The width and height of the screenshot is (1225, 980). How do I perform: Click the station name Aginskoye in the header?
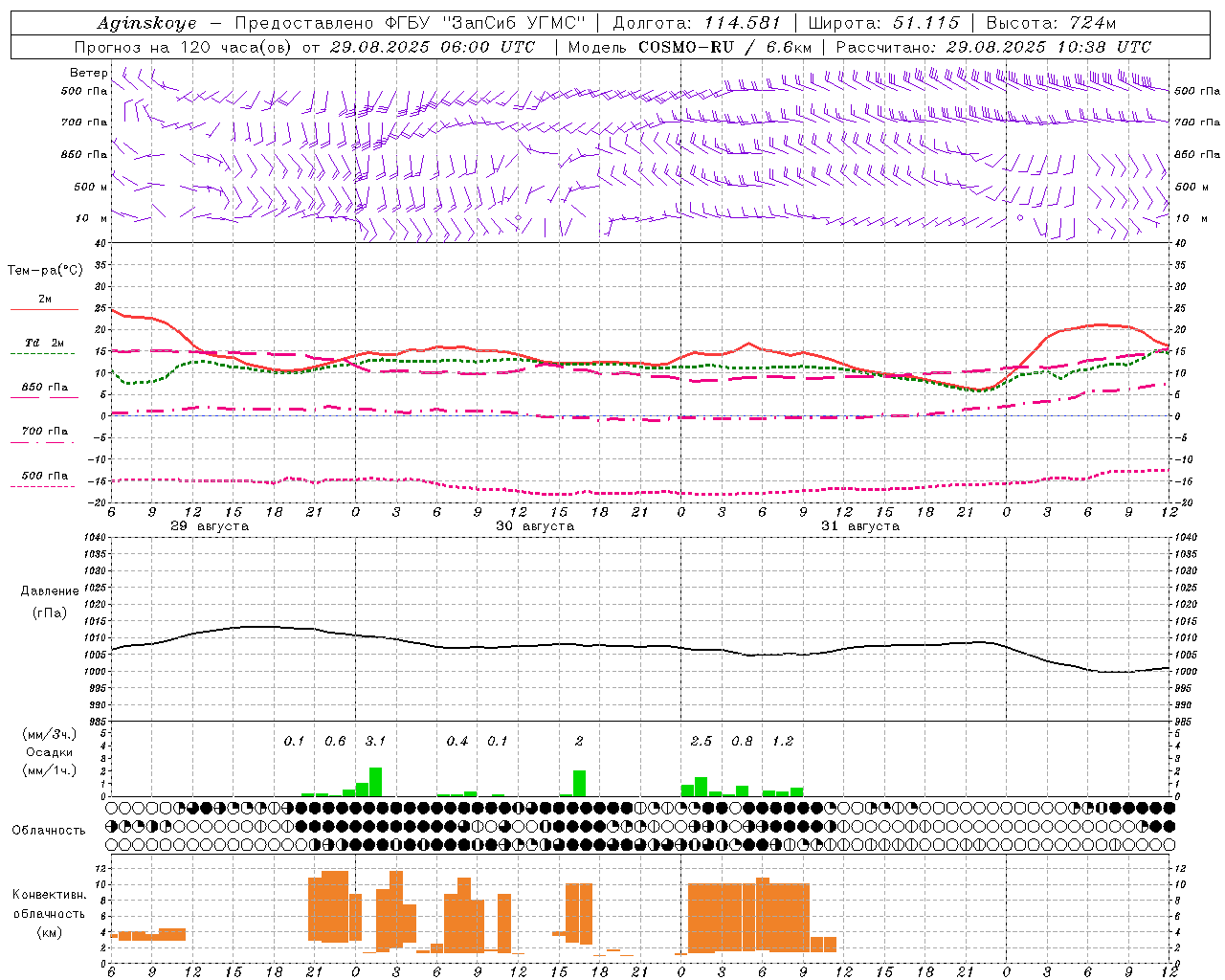click(x=146, y=23)
